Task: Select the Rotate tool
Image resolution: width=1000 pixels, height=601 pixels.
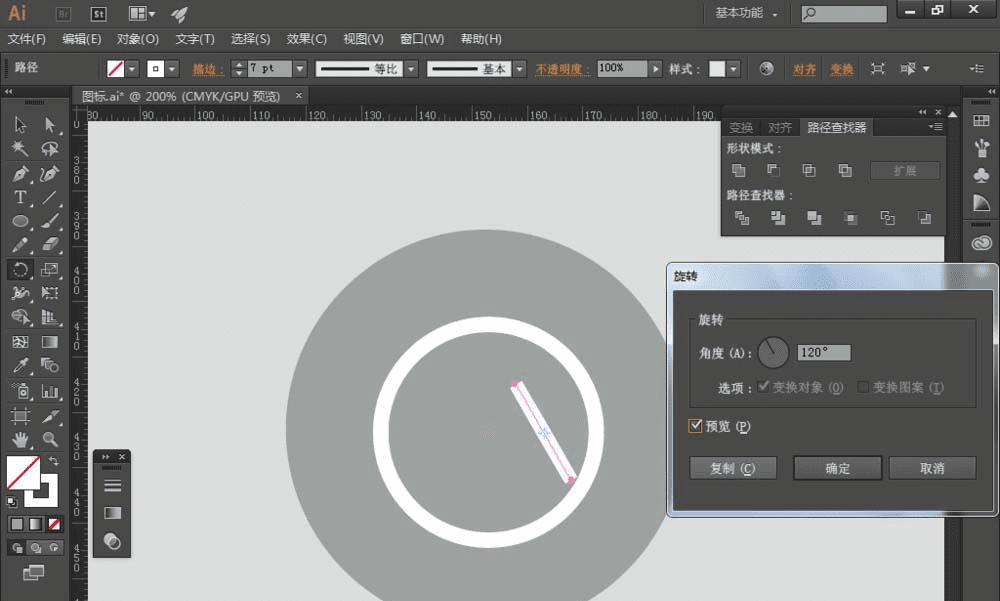Action: (x=20, y=269)
